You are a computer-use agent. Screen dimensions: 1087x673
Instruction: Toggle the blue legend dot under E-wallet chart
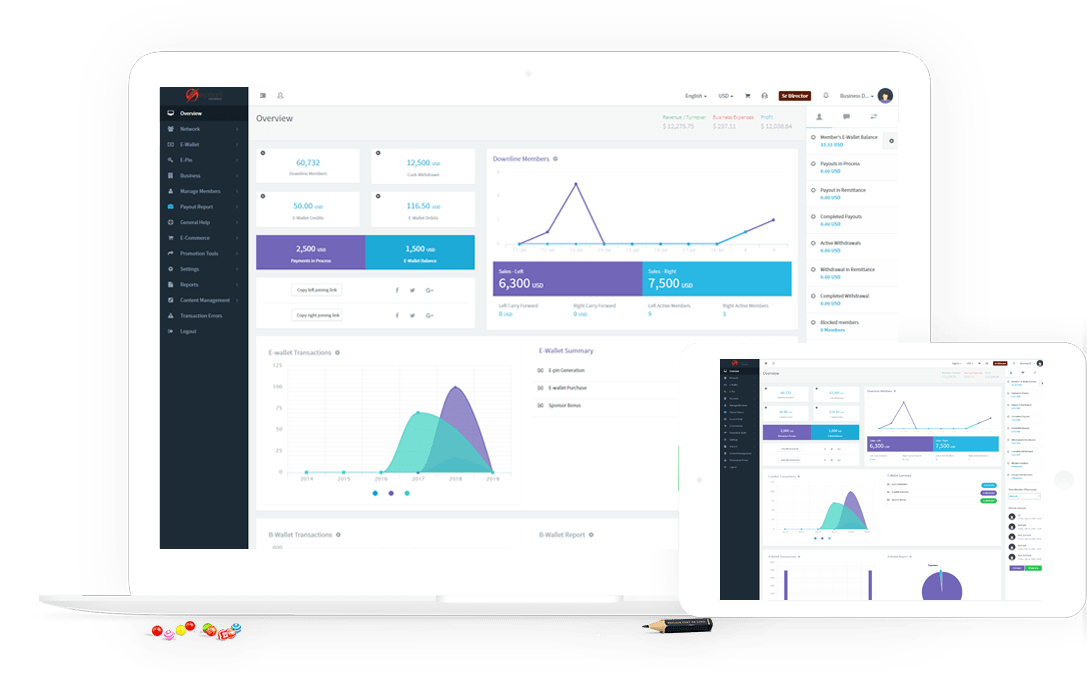pyautogui.click(x=375, y=493)
